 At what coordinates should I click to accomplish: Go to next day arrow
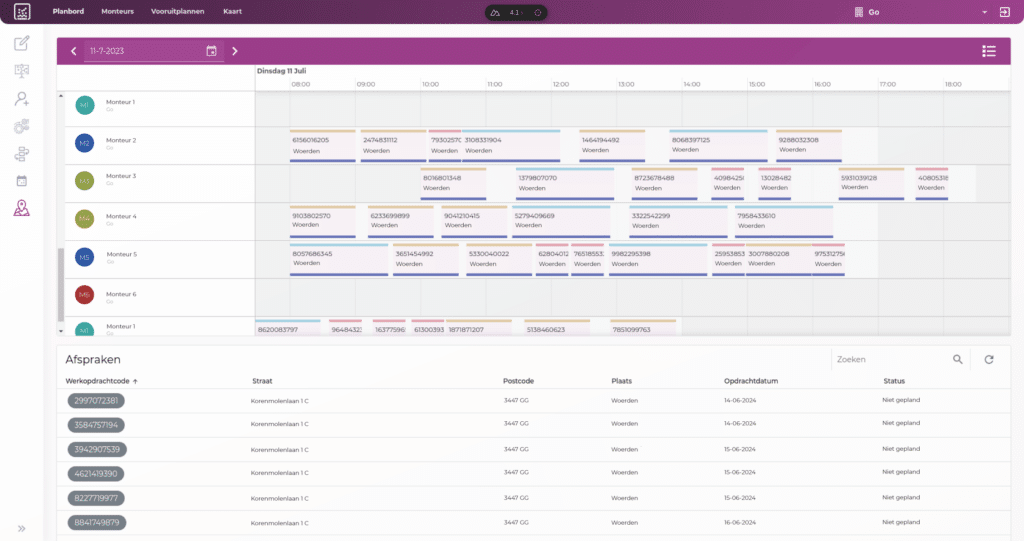[235, 51]
